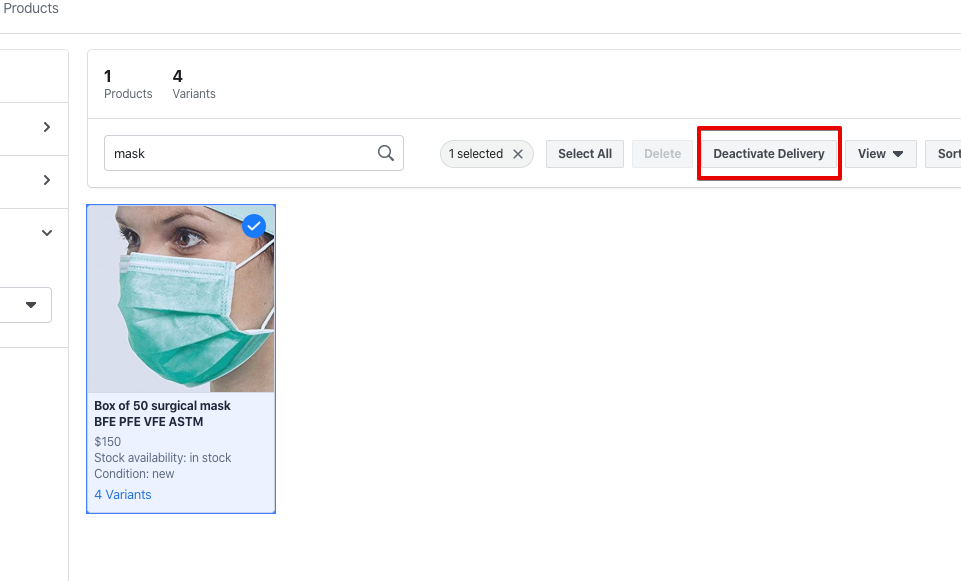961x581 pixels.
Task: Click Stock availability: in stock text
Action: pos(162,458)
